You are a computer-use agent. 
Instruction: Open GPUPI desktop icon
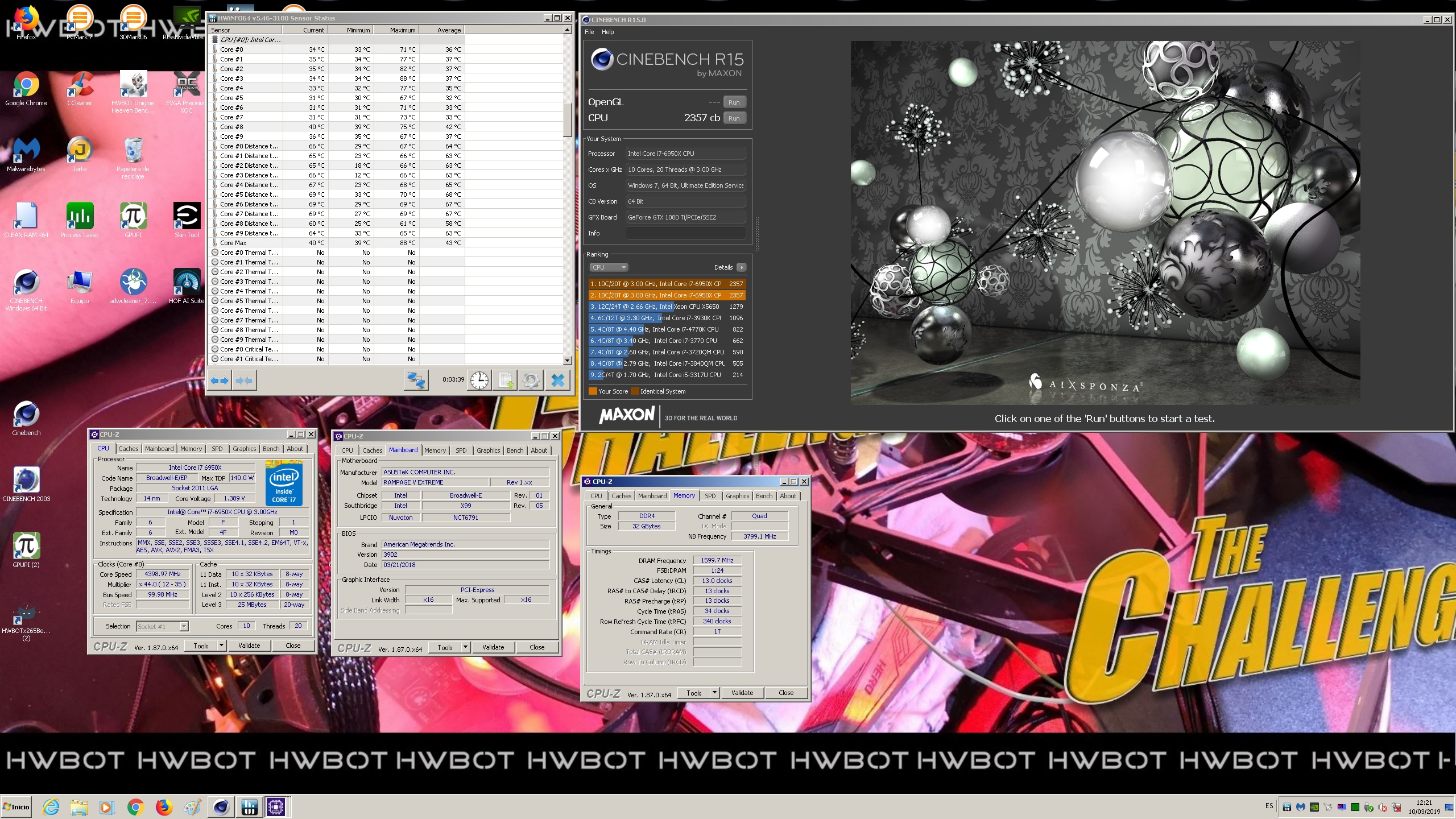(133, 221)
